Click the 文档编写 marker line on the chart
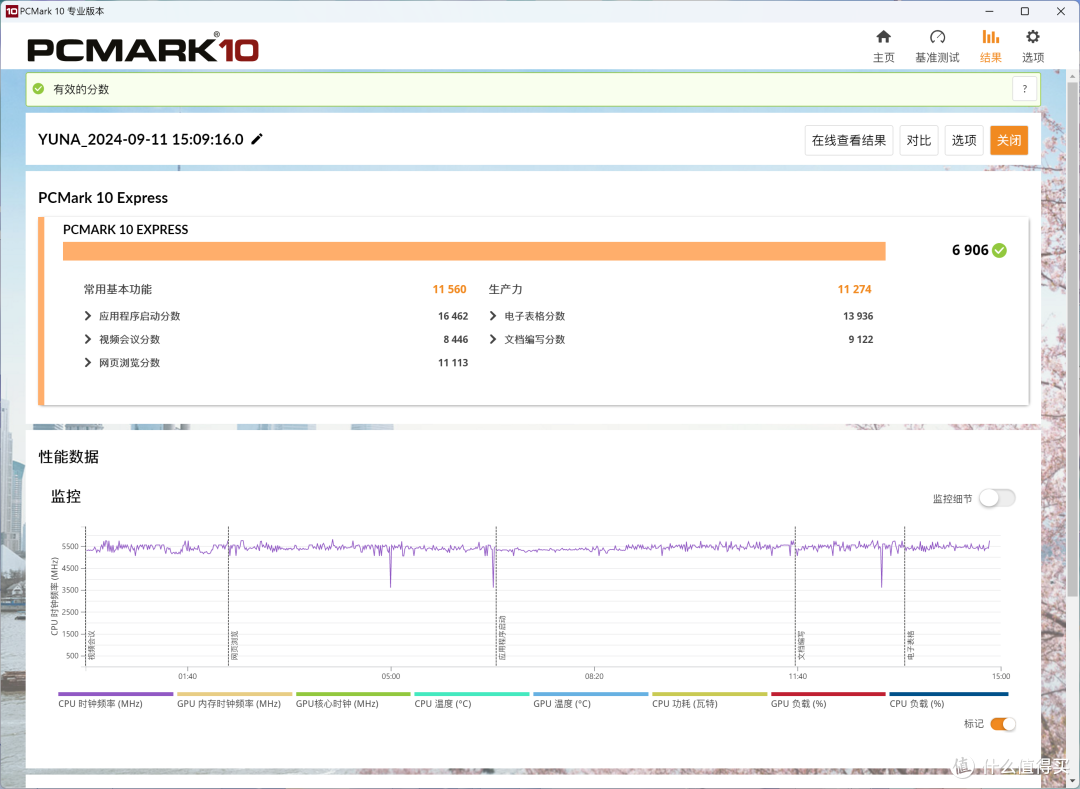Image resolution: width=1080 pixels, height=789 pixels. [796, 596]
